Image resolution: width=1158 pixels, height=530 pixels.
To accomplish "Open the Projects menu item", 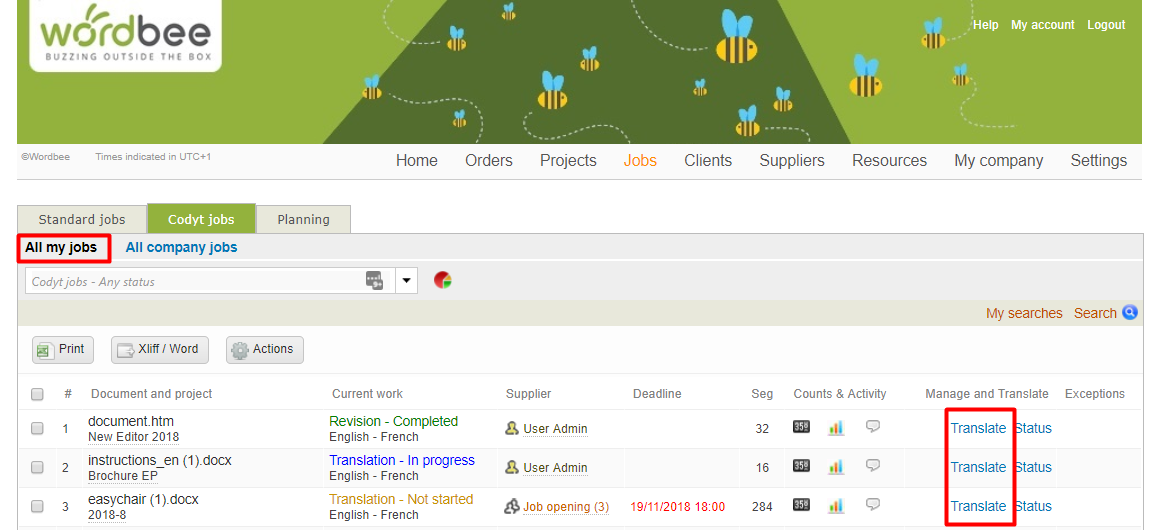I will pyautogui.click(x=568, y=160).
